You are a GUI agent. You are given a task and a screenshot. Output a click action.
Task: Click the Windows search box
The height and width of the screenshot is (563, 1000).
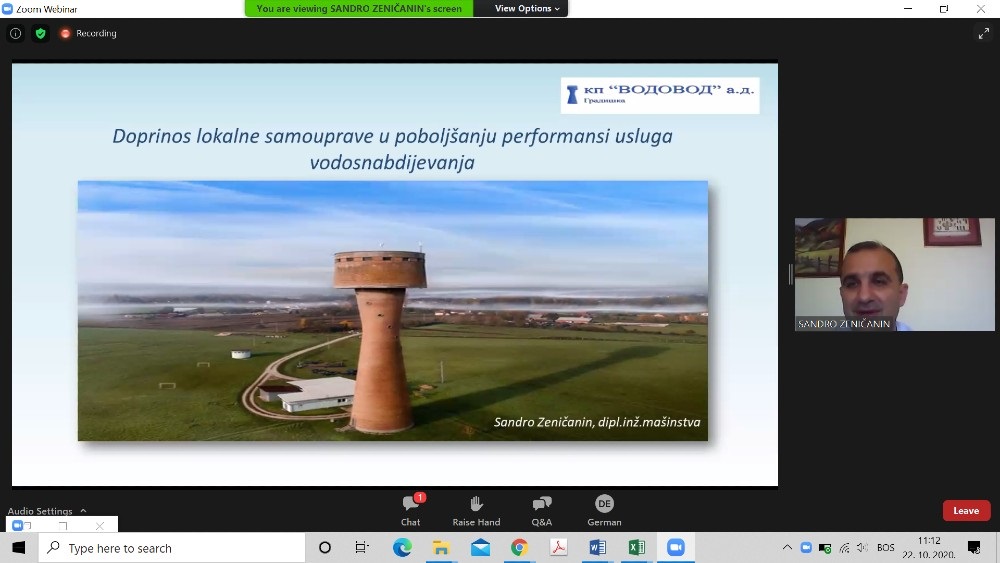(172, 548)
